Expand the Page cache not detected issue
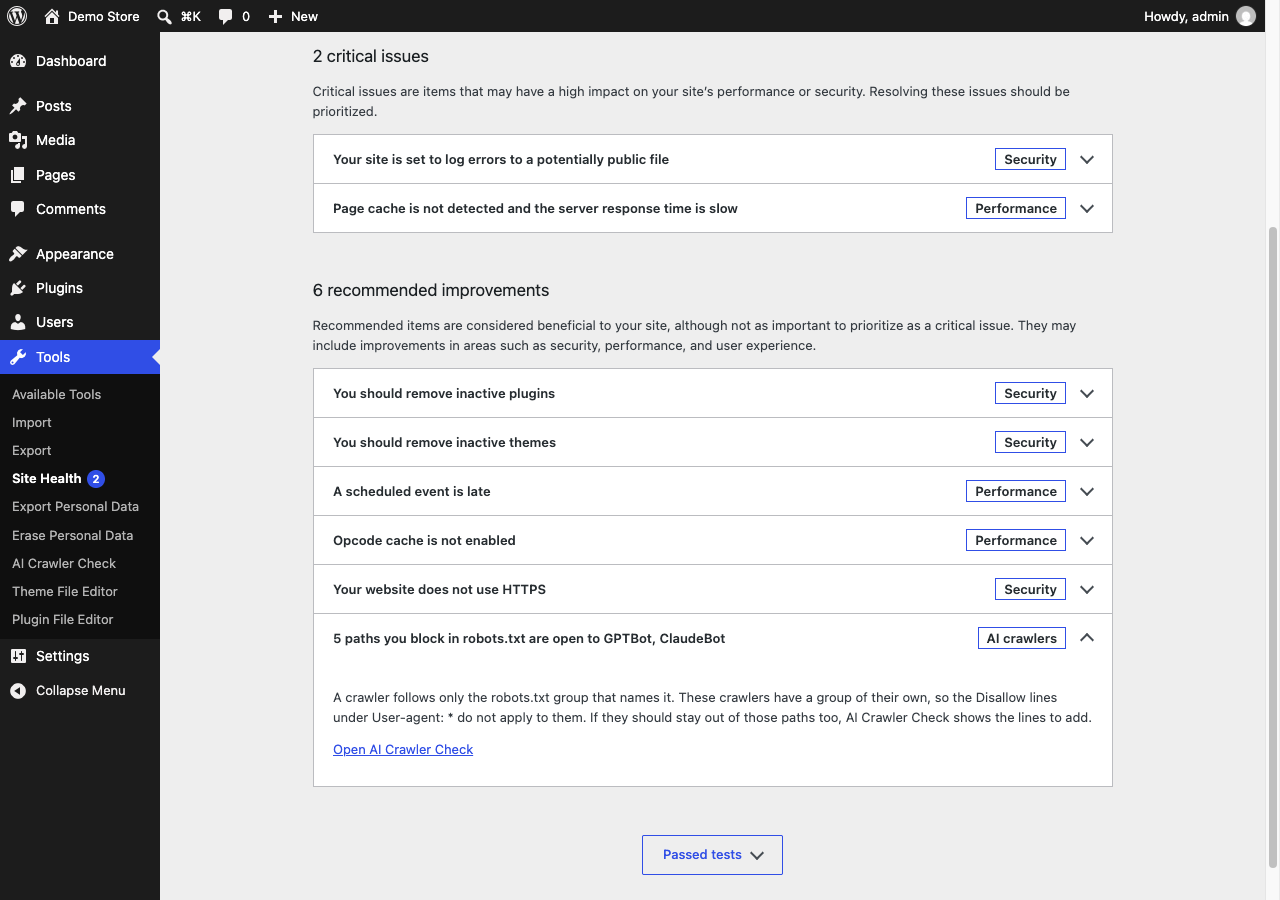1280x900 pixels. pos(713,208)
